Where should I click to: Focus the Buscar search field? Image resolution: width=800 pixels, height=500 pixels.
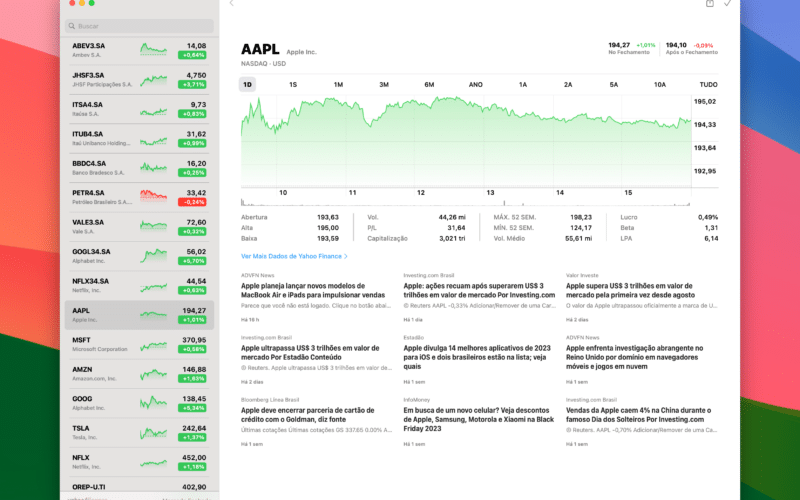coord(139,26)
